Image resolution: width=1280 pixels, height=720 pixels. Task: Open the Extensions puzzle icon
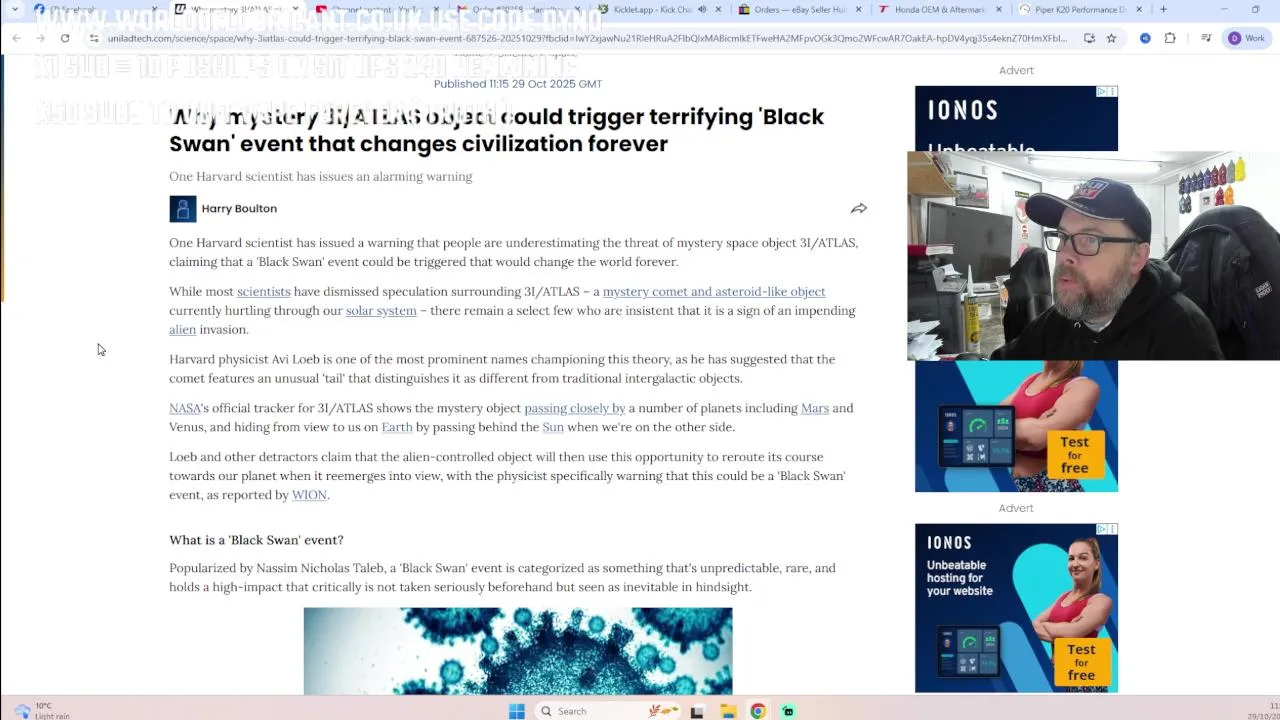click(x=1170, y=38)
